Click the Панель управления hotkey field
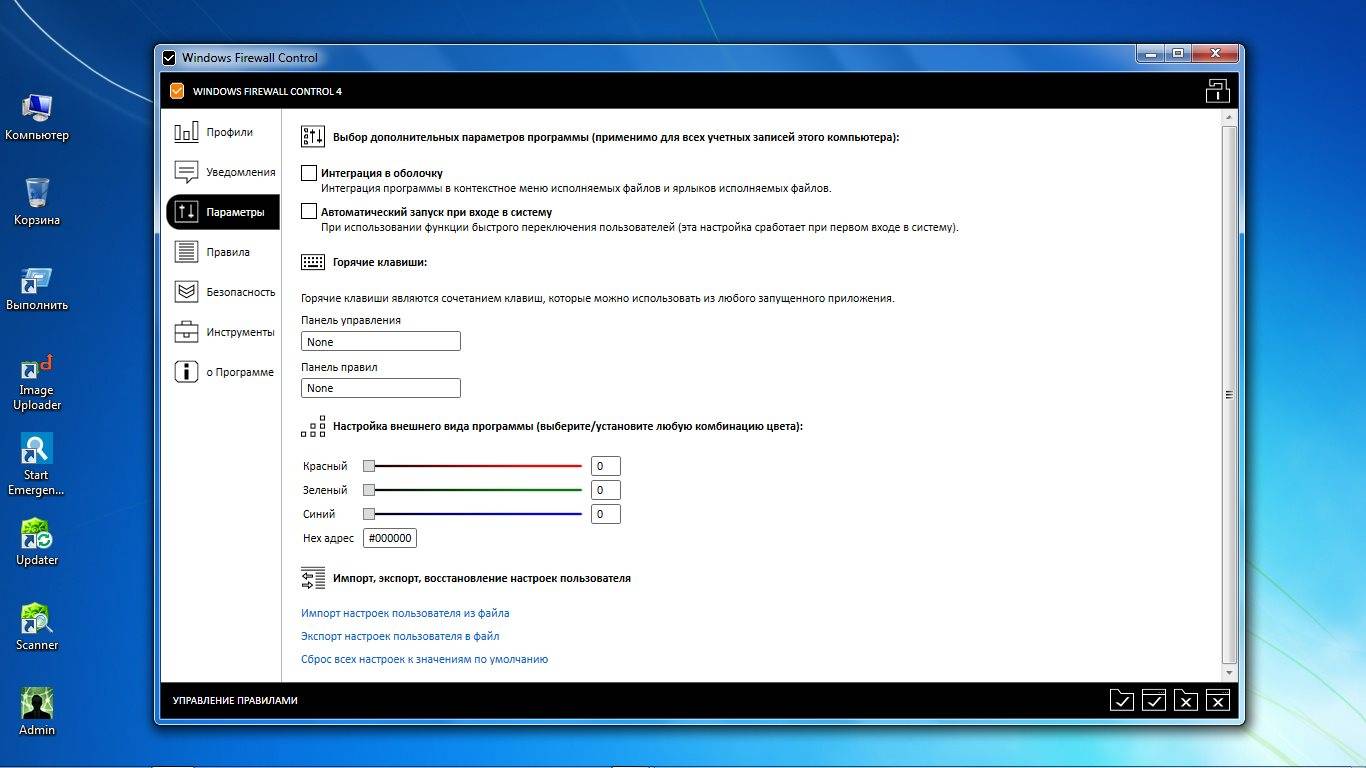 (381, 341)
